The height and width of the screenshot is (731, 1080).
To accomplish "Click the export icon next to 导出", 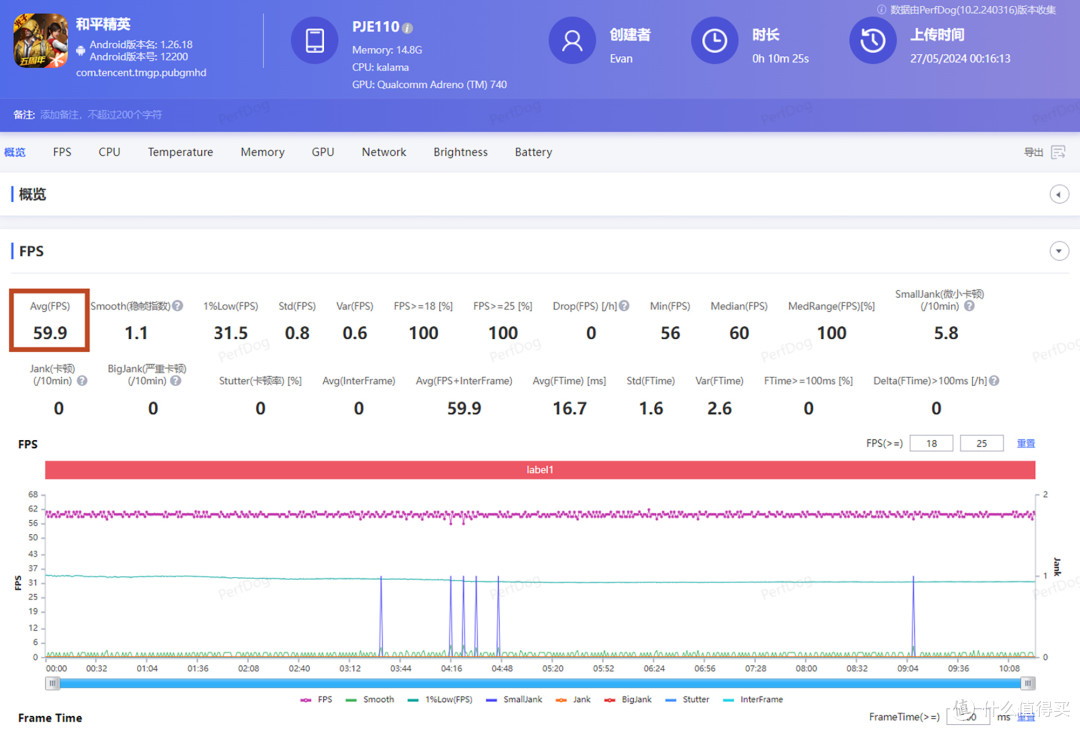I will tap(1059, 152).
